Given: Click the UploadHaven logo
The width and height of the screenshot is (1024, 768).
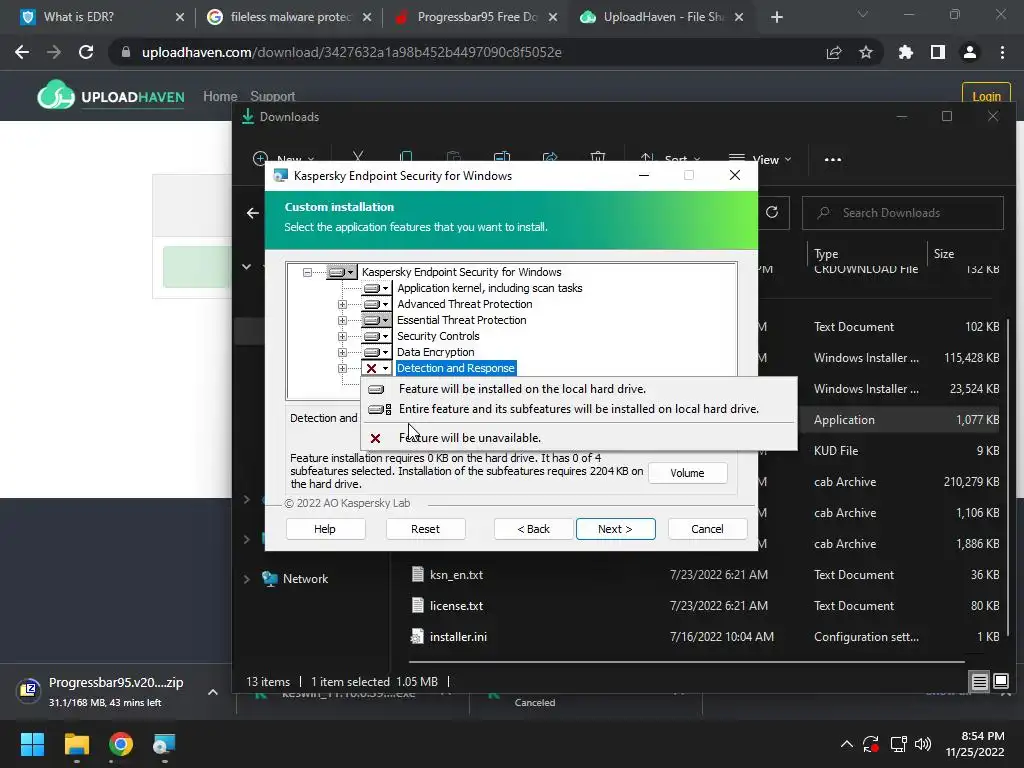Looking at the screenshot, I should 111,96.
